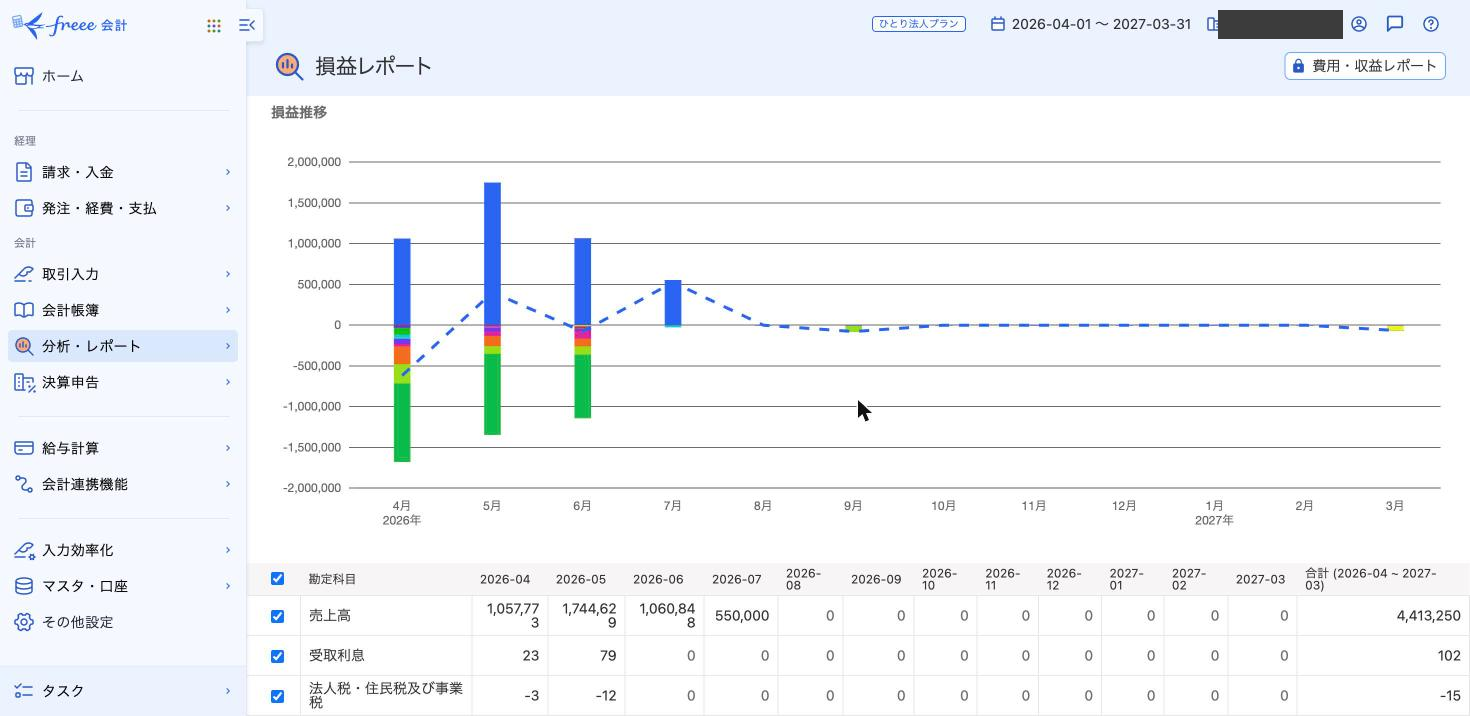Click the small yellow-green marker at 9月

[853, 328]
